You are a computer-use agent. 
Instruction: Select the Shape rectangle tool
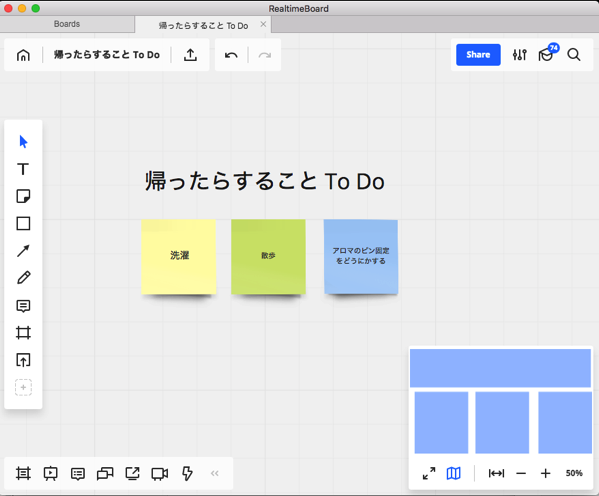click(23, 224)
